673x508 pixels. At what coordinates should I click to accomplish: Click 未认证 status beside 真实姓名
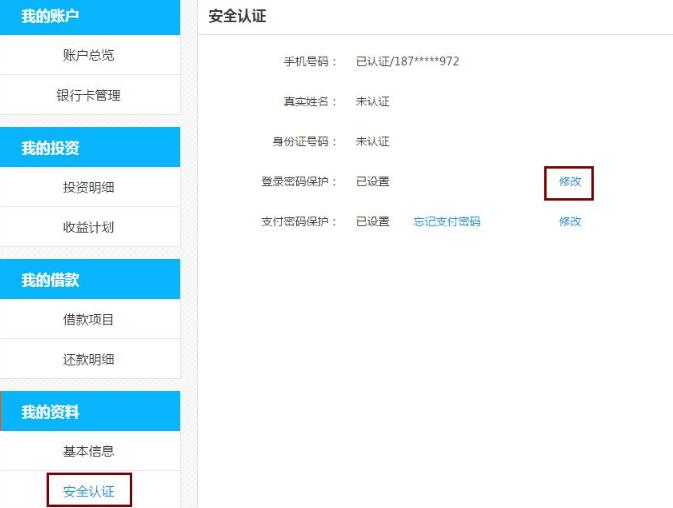pyautogui.click(x=373, y=102)
